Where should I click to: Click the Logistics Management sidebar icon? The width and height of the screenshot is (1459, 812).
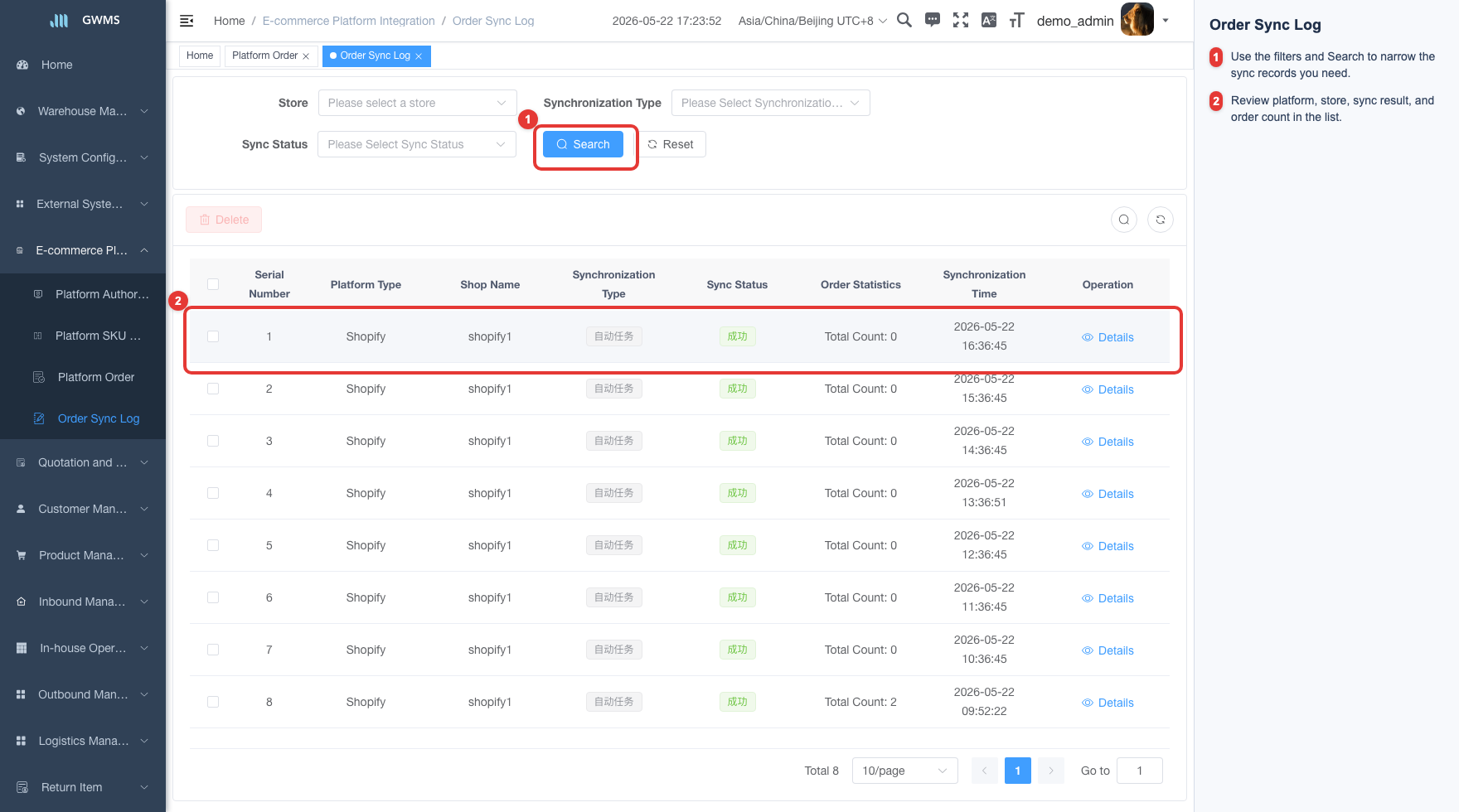(22, 741)
